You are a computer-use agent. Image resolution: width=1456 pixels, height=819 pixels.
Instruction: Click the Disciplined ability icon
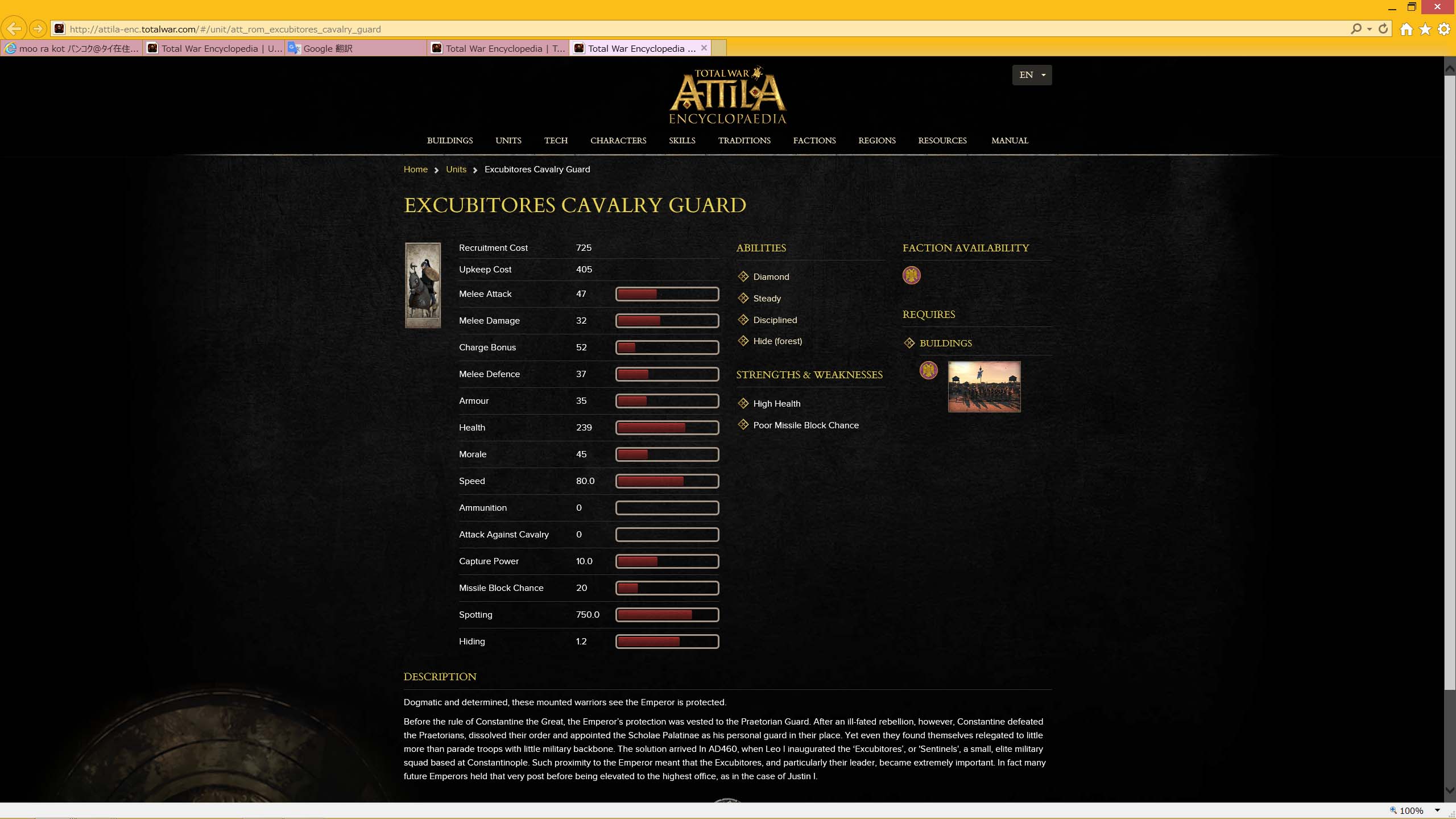tap(743, 320)
